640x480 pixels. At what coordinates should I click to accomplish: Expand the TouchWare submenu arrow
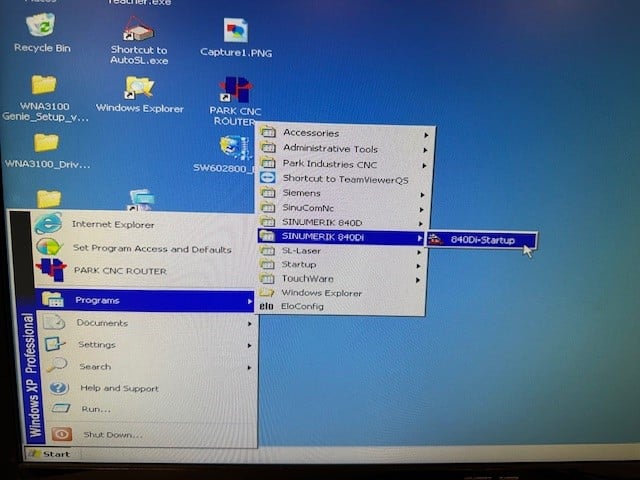[x=418, y=280]
